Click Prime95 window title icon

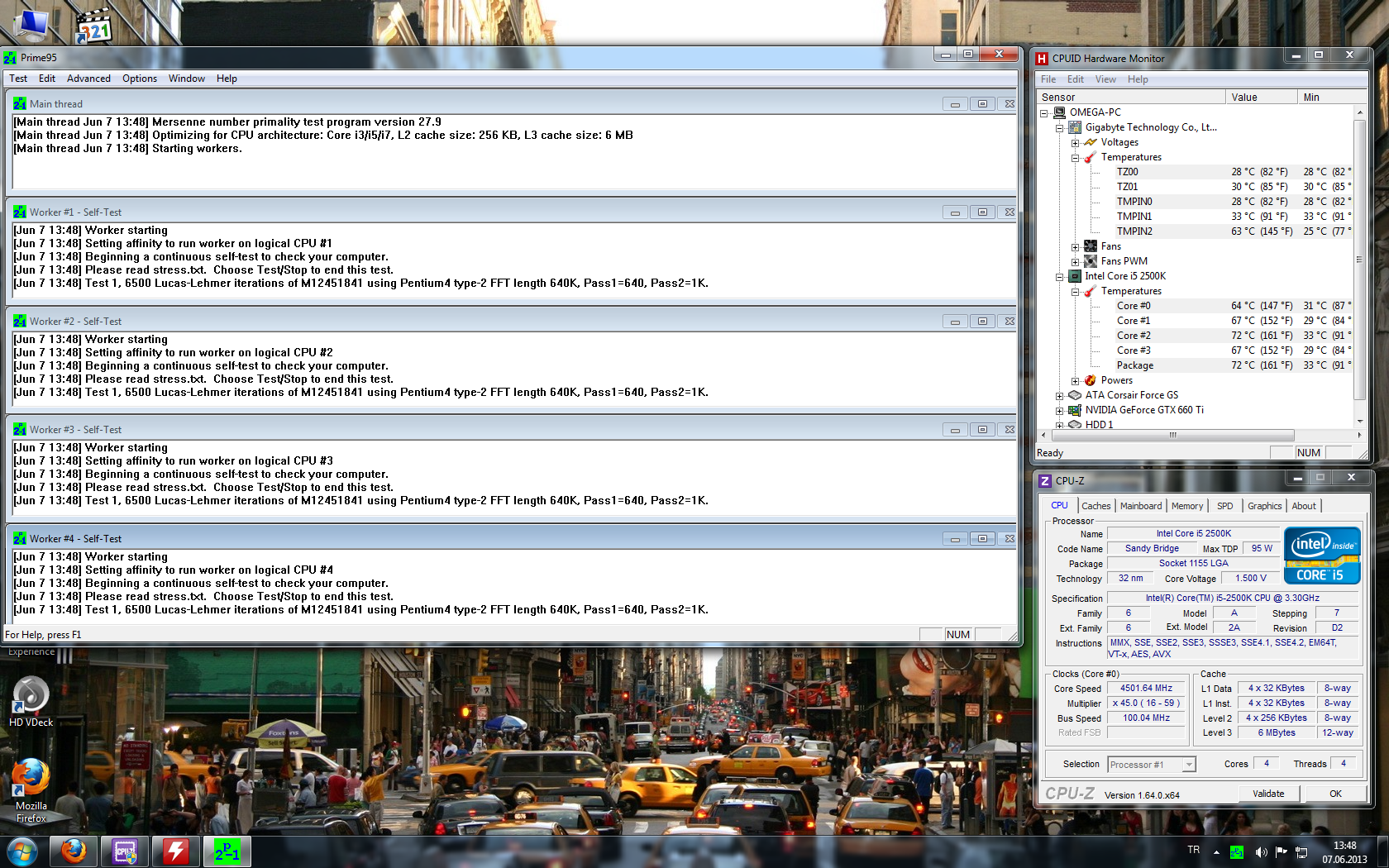pyautogui.click(x=10, y=57)
